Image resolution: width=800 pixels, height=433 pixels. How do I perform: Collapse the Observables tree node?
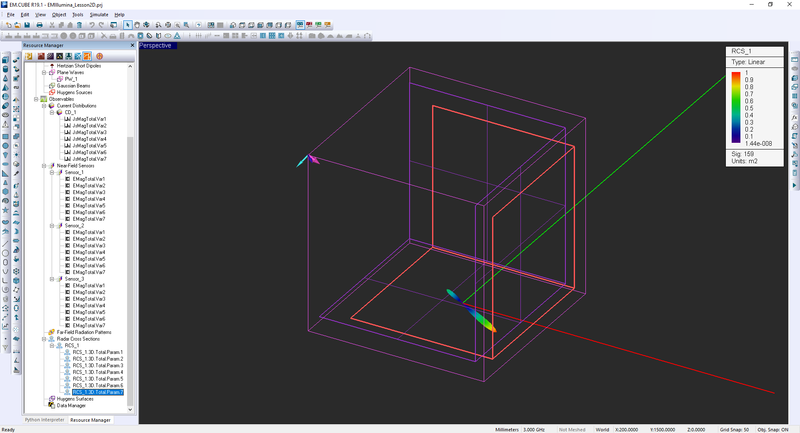(35, 99)
